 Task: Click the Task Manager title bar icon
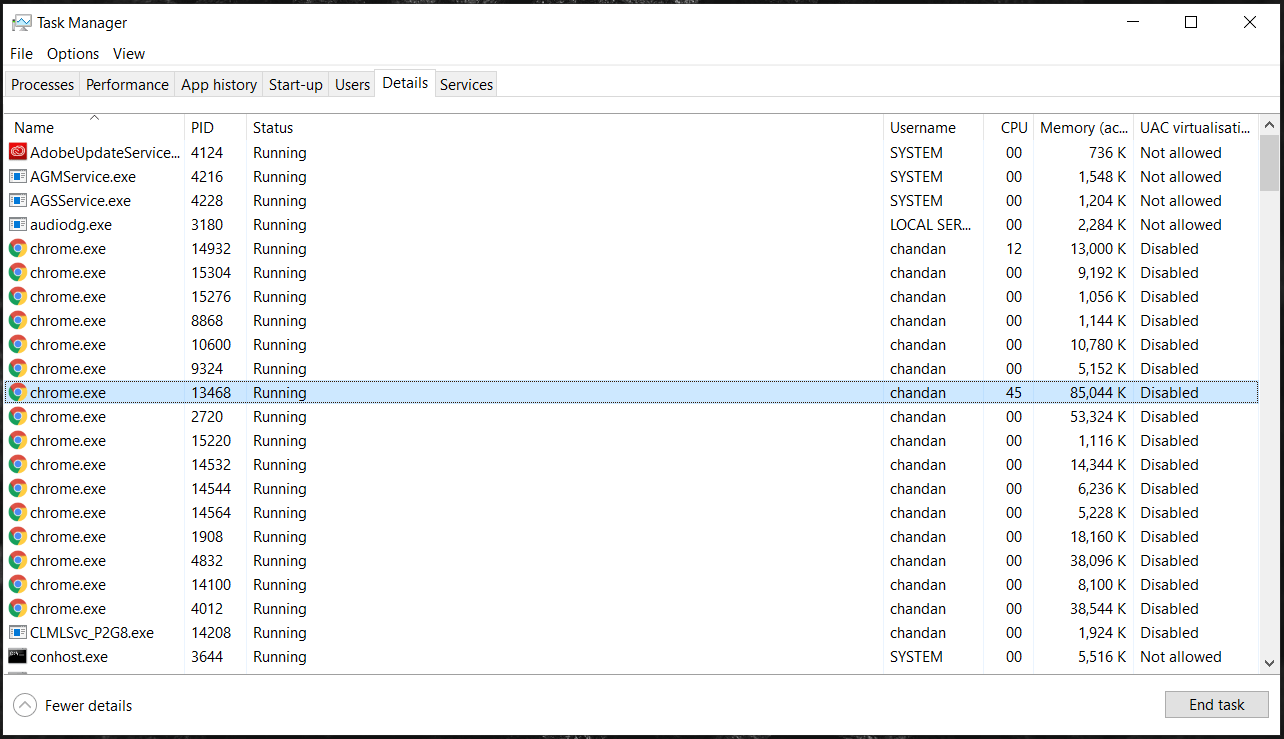pyautogui.click(x=21, y=22)
